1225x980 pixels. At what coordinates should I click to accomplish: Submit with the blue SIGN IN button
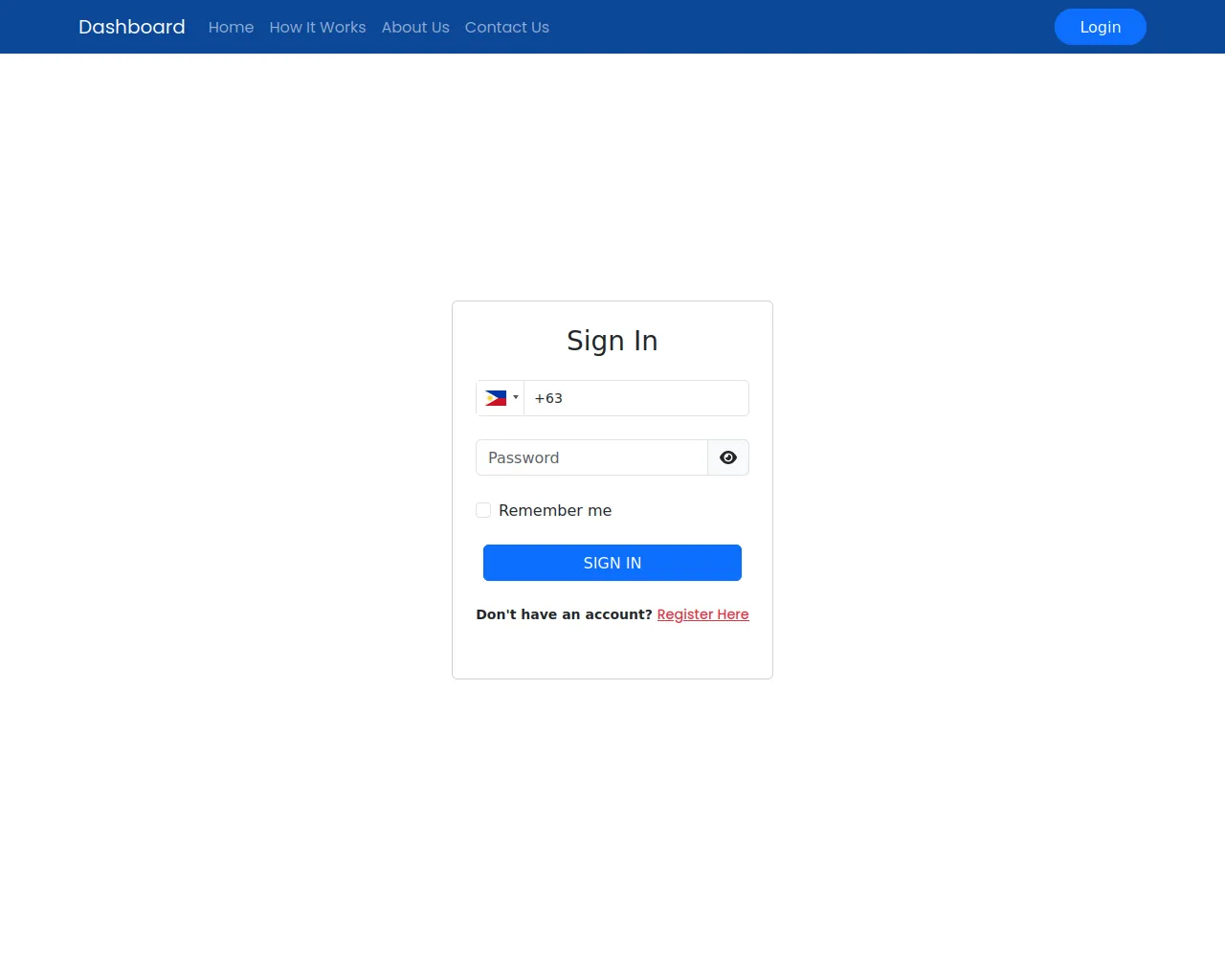click(x=612, y=563)
